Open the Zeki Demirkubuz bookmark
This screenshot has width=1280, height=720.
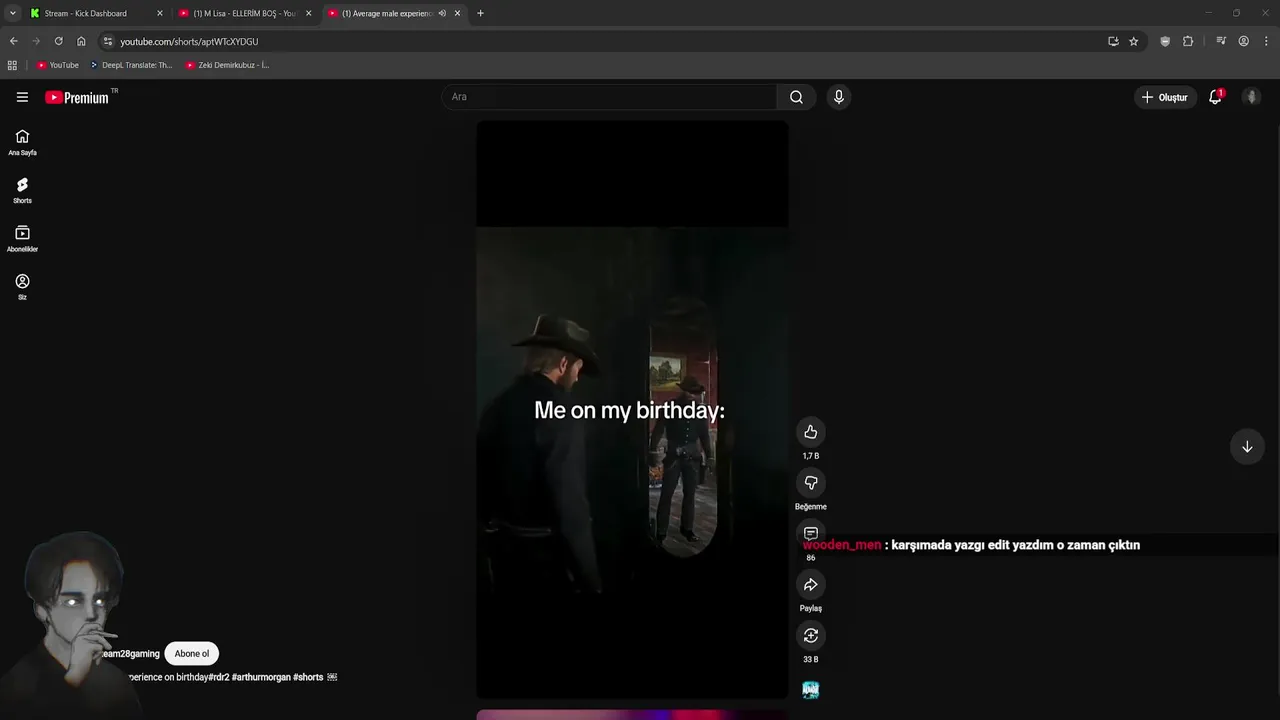pos(227,65)
